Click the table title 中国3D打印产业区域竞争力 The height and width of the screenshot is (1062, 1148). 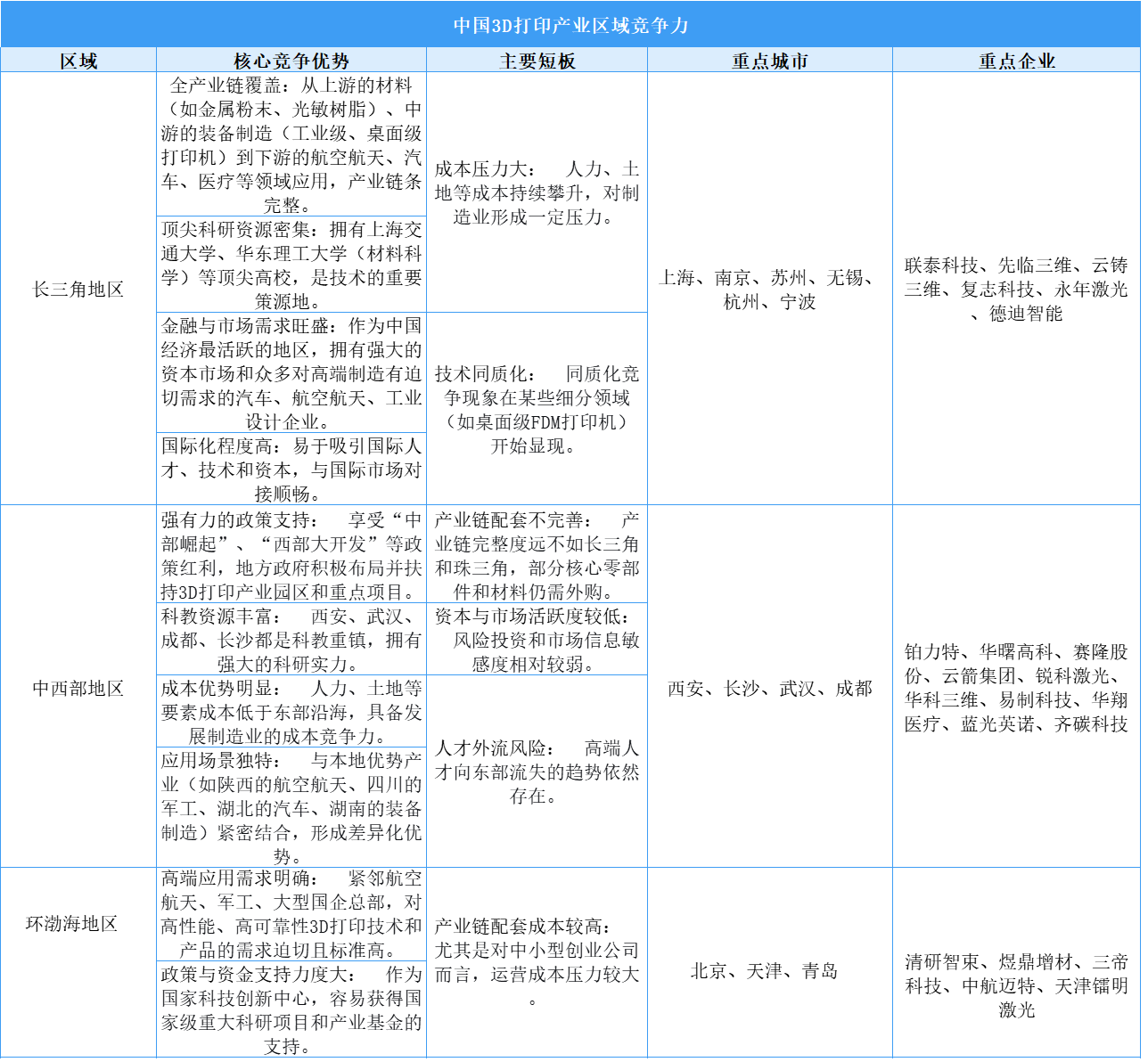pos(570,25)
